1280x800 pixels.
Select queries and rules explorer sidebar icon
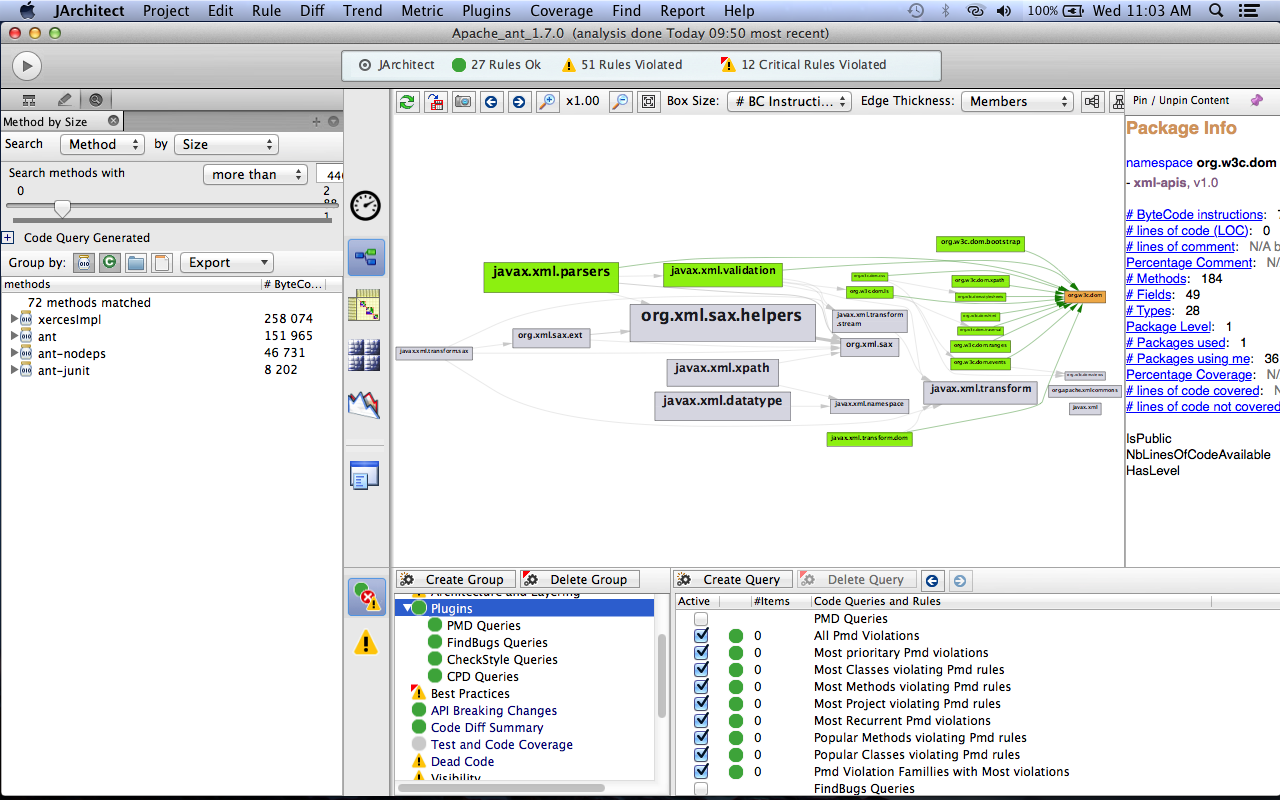(x=367, y=597)
